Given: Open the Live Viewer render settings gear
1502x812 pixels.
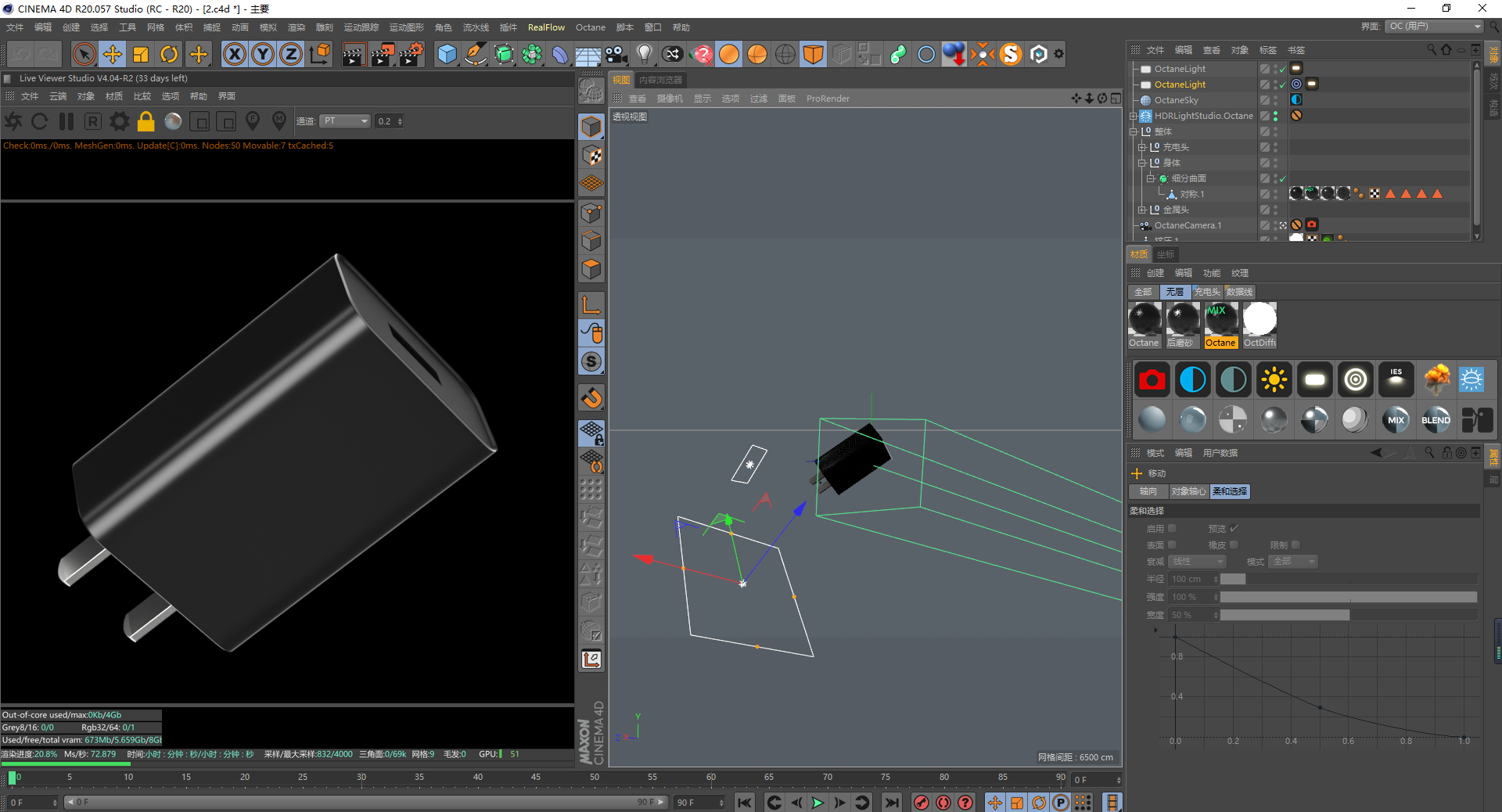Looking at the screenshot, I should 119,121.
